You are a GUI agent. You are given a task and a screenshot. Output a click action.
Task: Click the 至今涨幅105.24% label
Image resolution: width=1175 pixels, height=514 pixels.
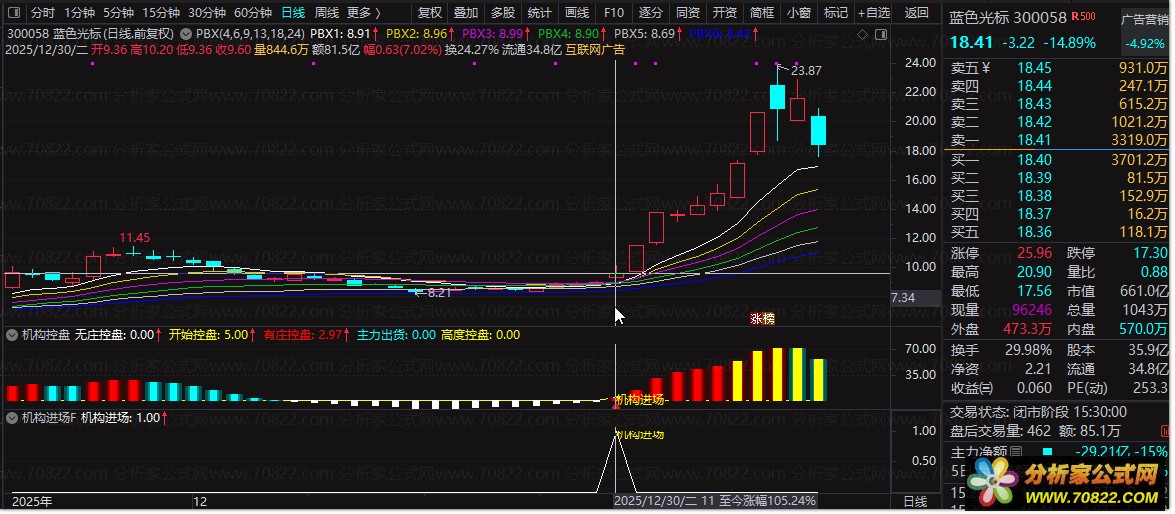767,501
